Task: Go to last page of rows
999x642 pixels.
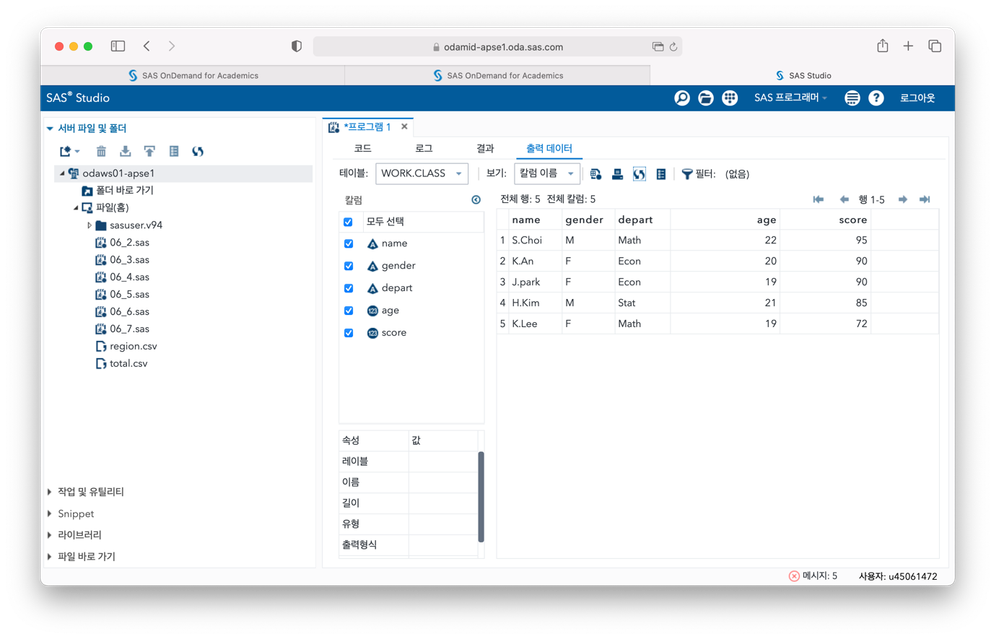Action: click(924, 200)
